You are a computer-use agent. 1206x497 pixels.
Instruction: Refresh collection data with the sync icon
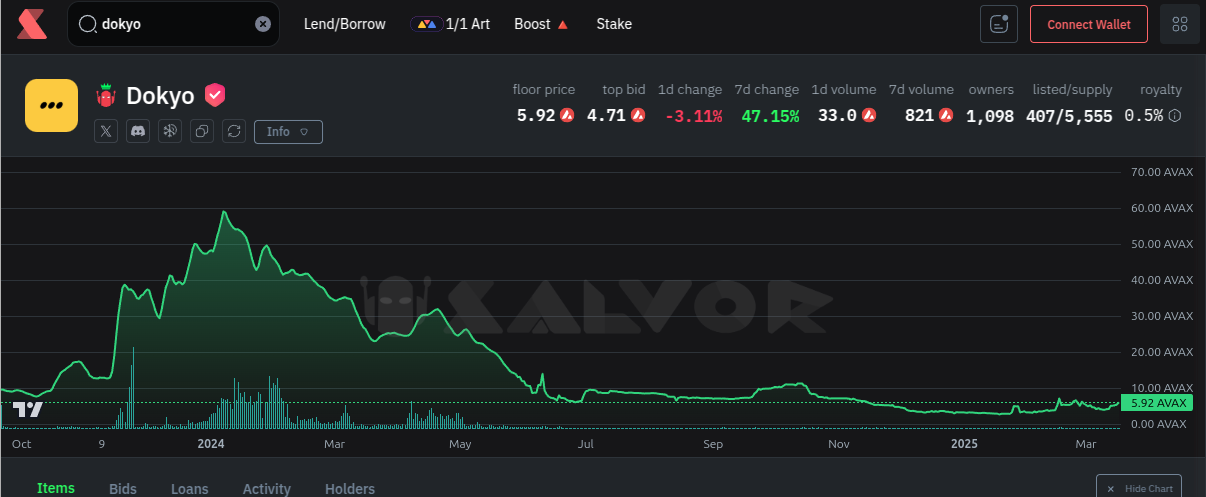click(x=234, y=131)
